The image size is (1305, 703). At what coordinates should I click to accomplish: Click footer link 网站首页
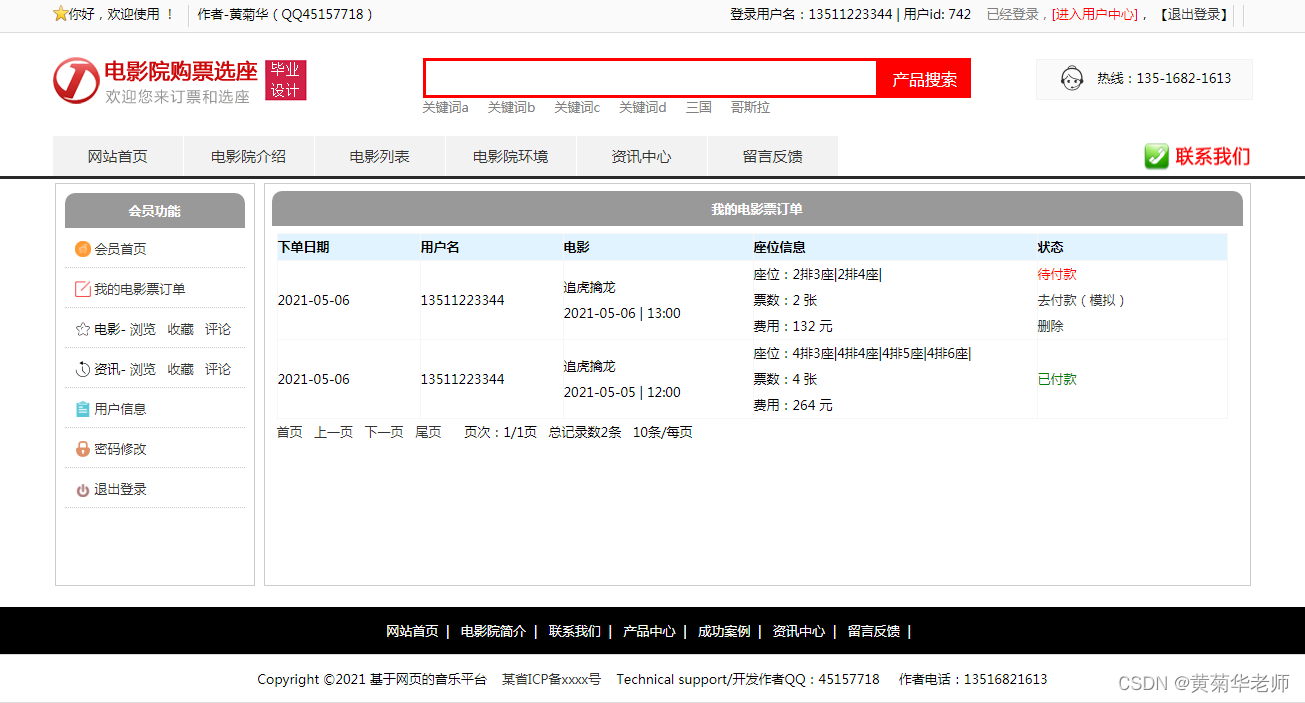pyautogui.click(x=412, y=631)
